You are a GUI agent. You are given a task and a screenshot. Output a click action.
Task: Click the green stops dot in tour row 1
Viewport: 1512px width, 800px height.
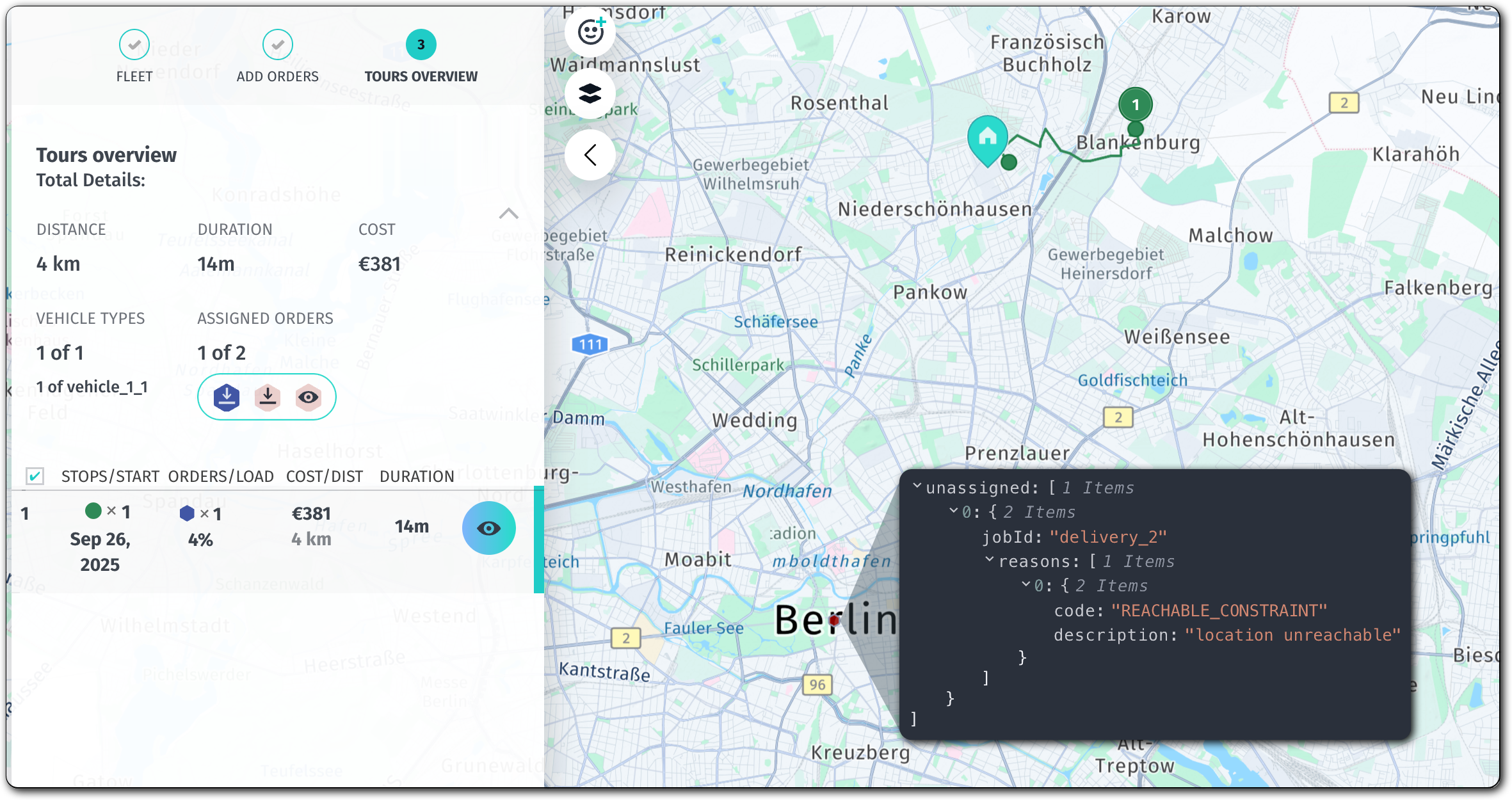(93, 511)
